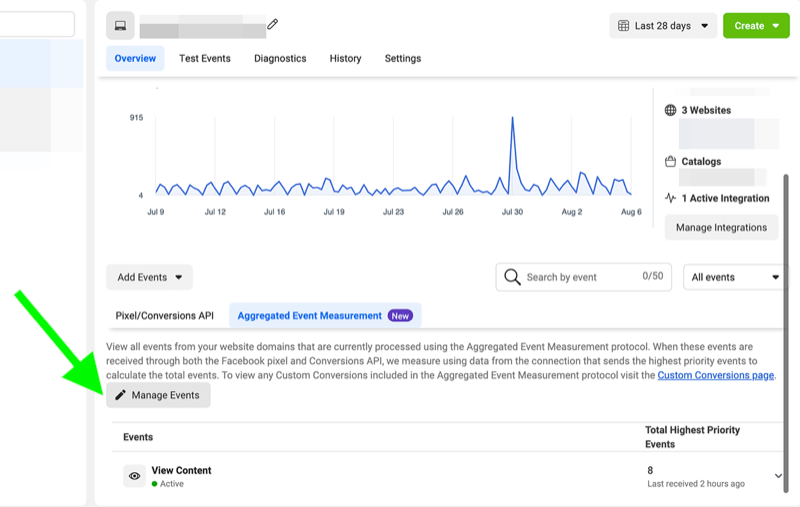Expand the View Content row chevron
800x507 pixels.
point(778,476)
